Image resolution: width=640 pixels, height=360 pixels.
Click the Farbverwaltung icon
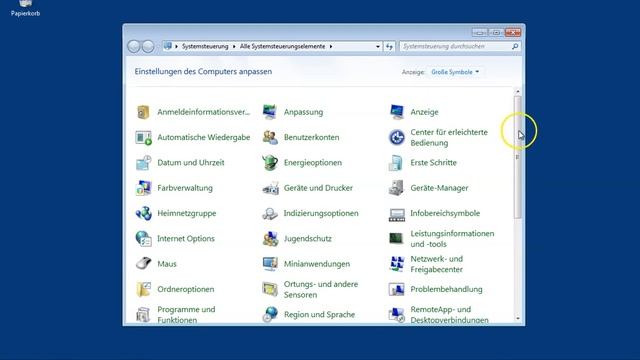143,188
